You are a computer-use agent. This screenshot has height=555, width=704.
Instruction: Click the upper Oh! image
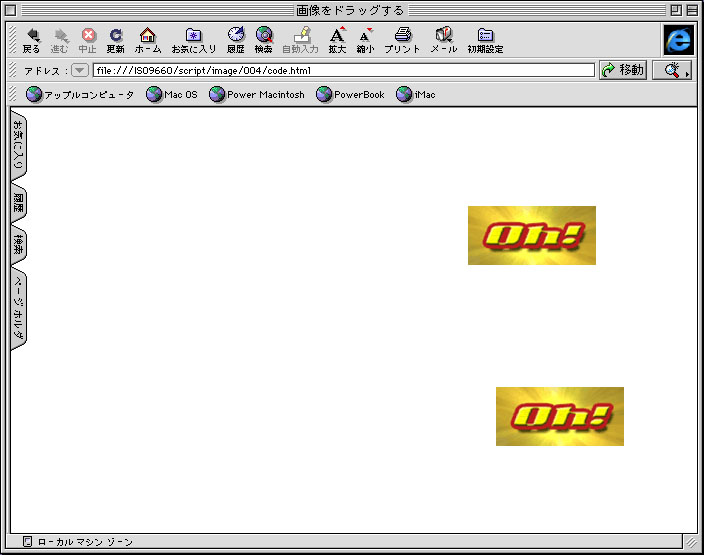click(532, 235)
